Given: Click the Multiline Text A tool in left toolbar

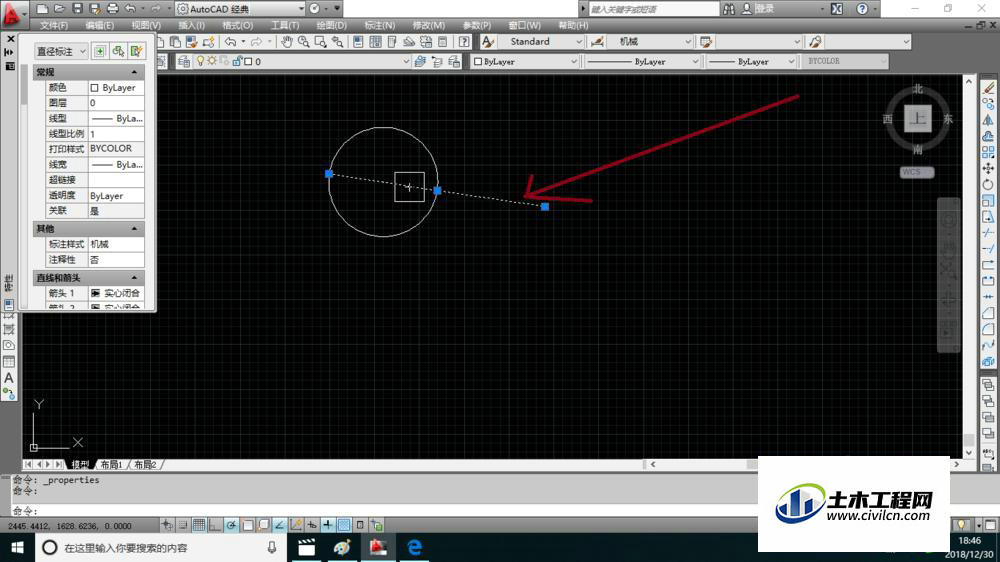Looking at the screenshot, I should pyautogui.click(x=9, y=378).
